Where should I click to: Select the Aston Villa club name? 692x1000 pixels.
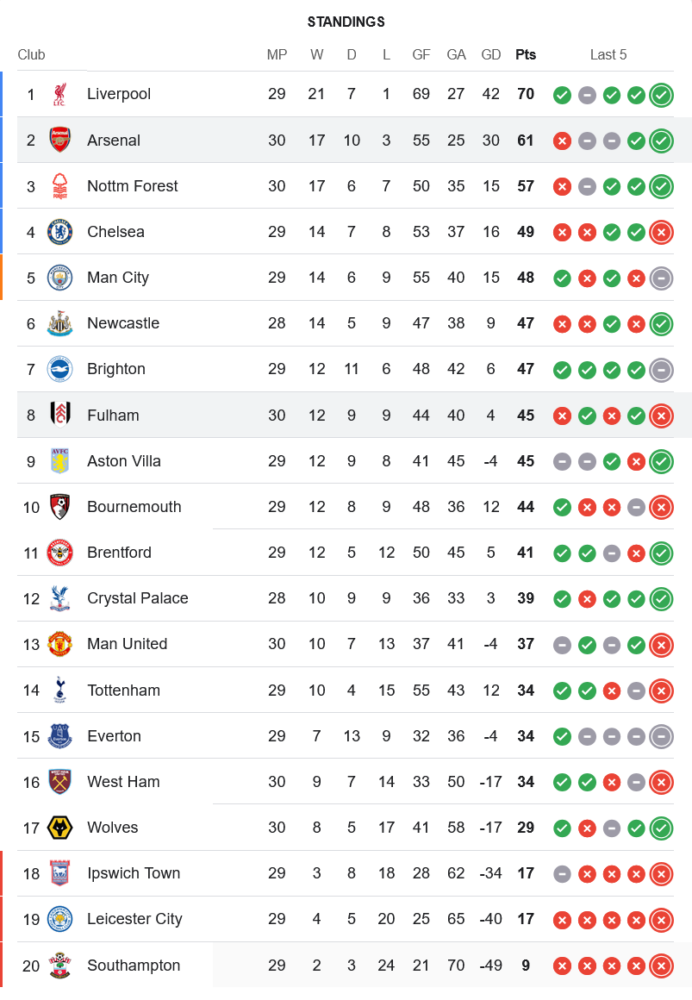point(123,461)
